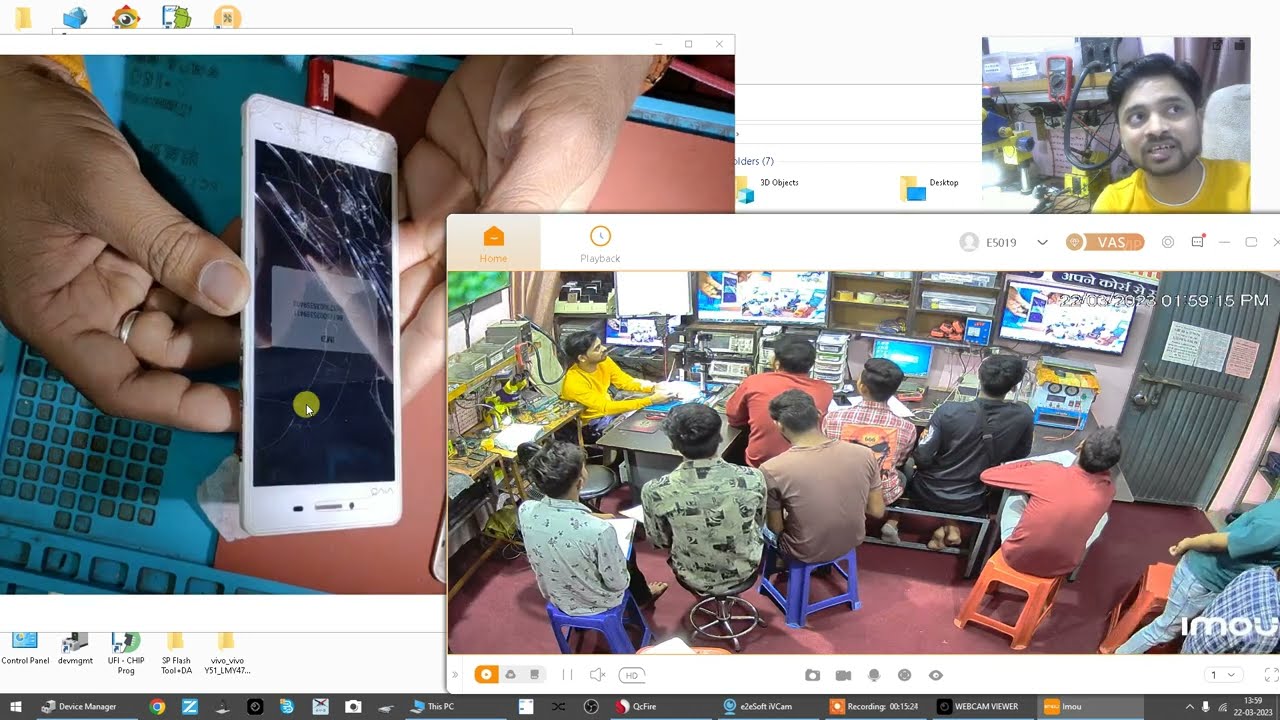Open Google Chrome from taskbar

(x=157, y=706)
